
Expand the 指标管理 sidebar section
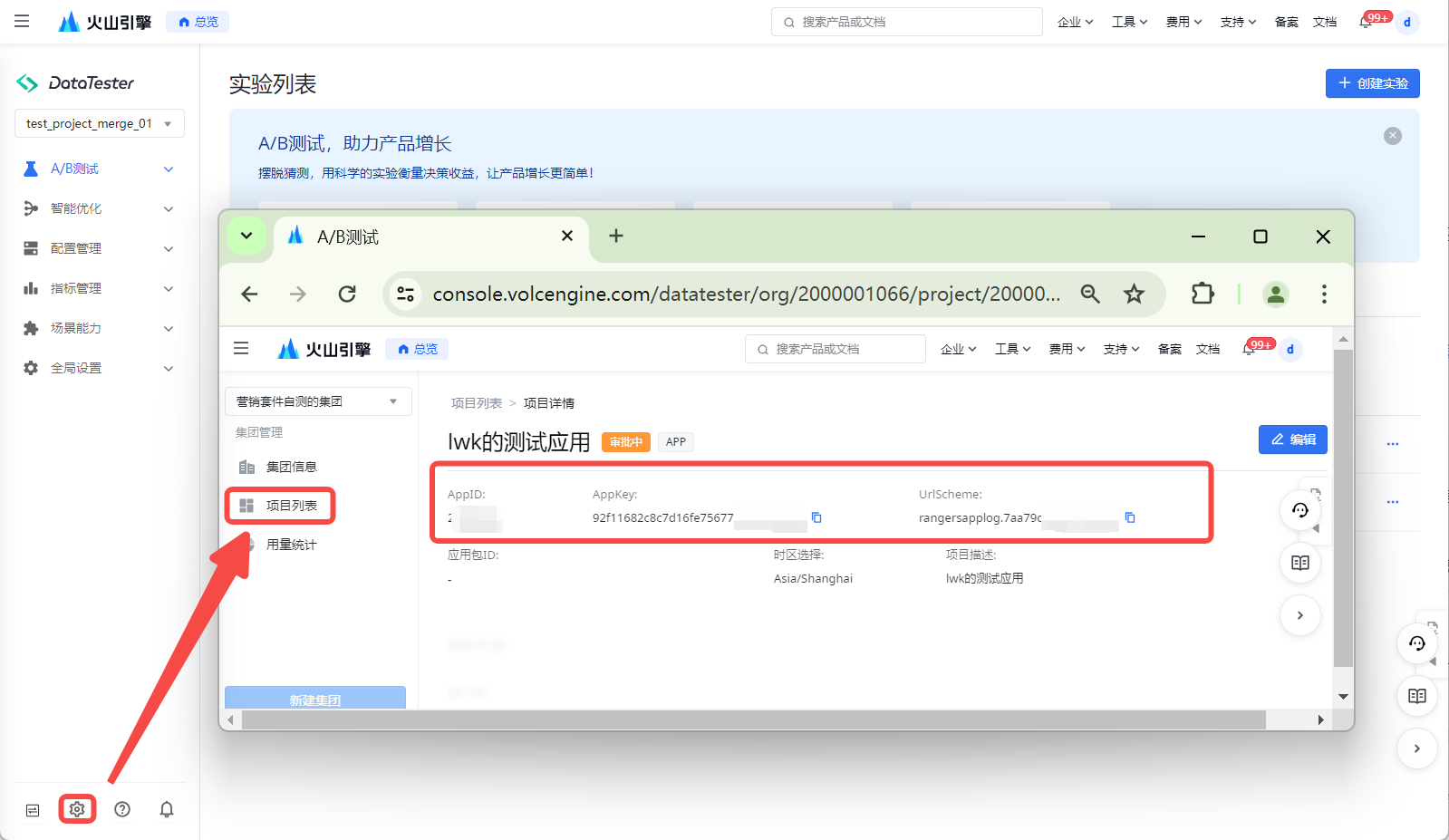pyautogui.click(x=100, y=288)
